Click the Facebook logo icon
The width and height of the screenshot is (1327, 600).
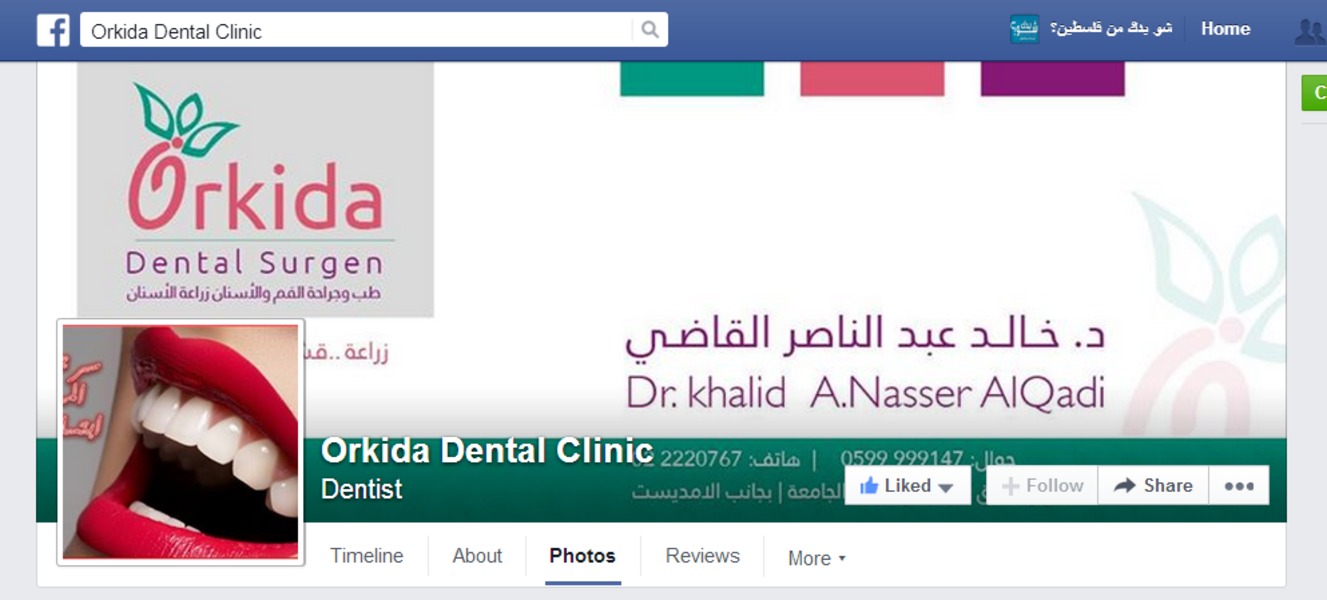click(x=53, y=30)
